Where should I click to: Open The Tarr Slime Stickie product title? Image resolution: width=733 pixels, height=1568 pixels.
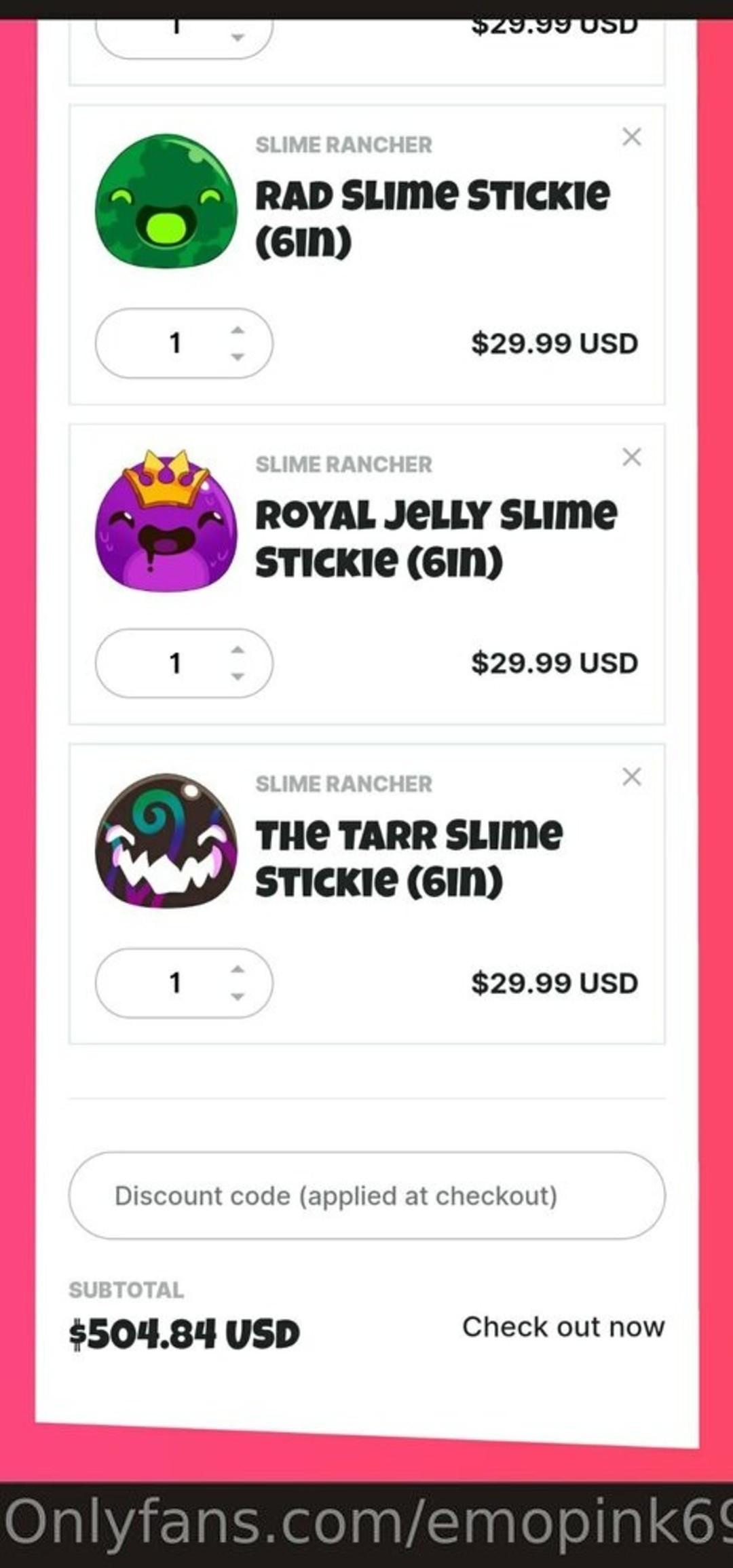[409, 858]
